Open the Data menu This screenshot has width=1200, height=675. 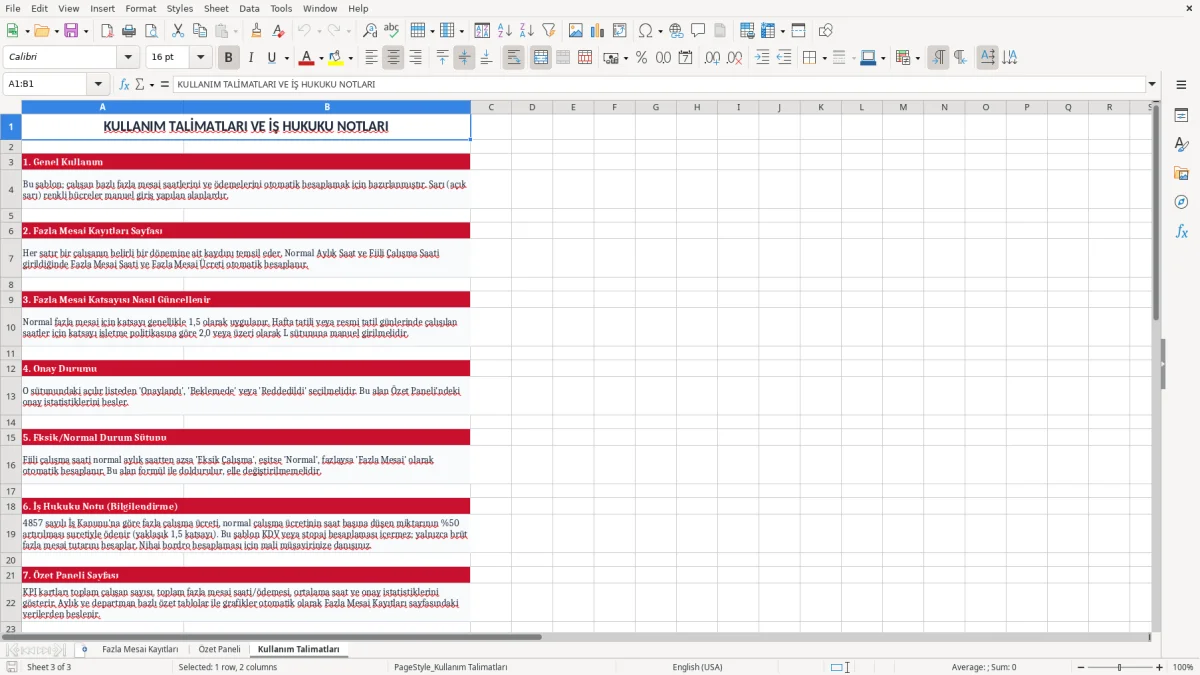point(250,8)
